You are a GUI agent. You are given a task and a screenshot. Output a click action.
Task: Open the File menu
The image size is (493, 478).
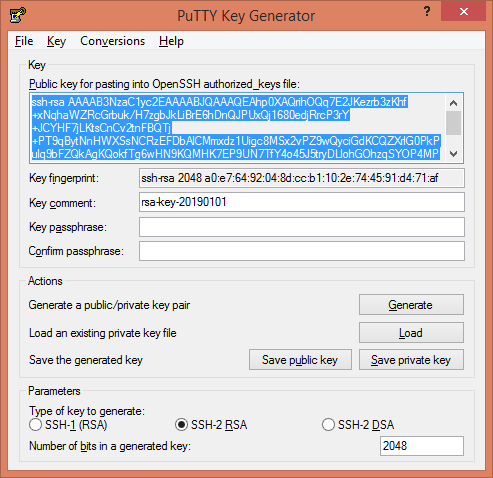click(24, 41)
